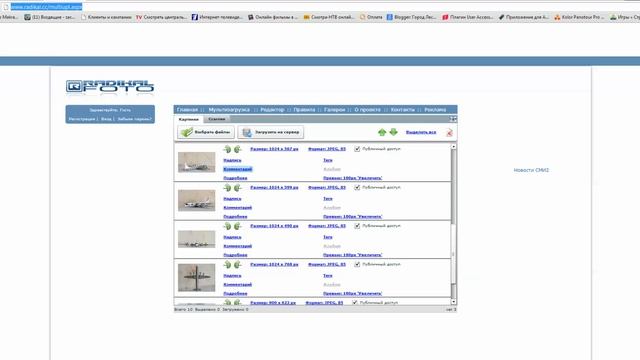
Task: Open the Онлайн фильмы в... bookmark
Action: [x=273, y=17]
